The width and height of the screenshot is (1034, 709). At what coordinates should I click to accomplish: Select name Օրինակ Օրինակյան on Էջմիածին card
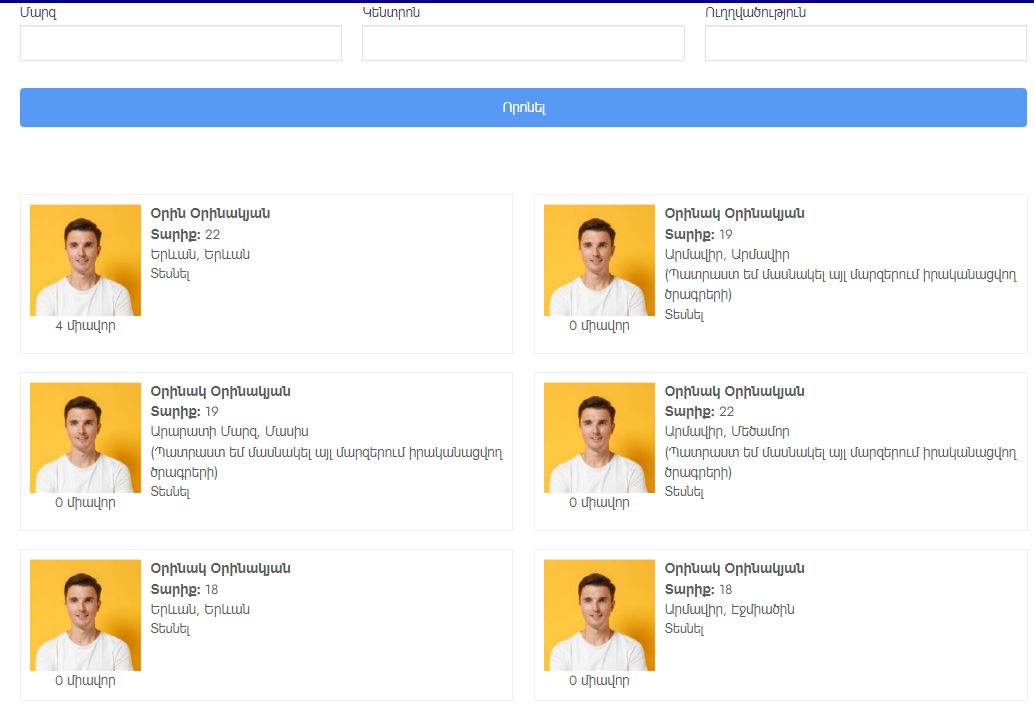click(735, 569)
